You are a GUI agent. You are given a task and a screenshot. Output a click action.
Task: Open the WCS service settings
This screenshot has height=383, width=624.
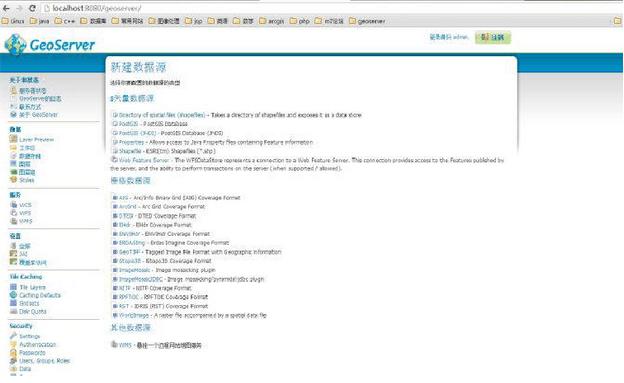point(25,205)
